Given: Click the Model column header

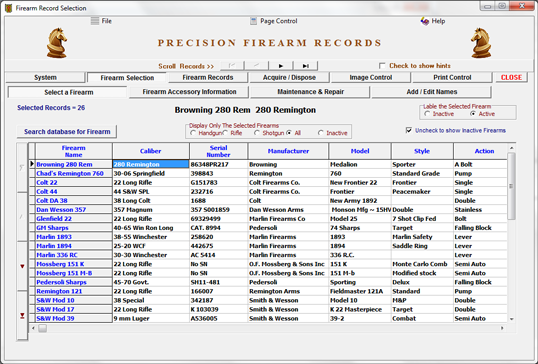Looking at the screenshot, I should 360,151.
